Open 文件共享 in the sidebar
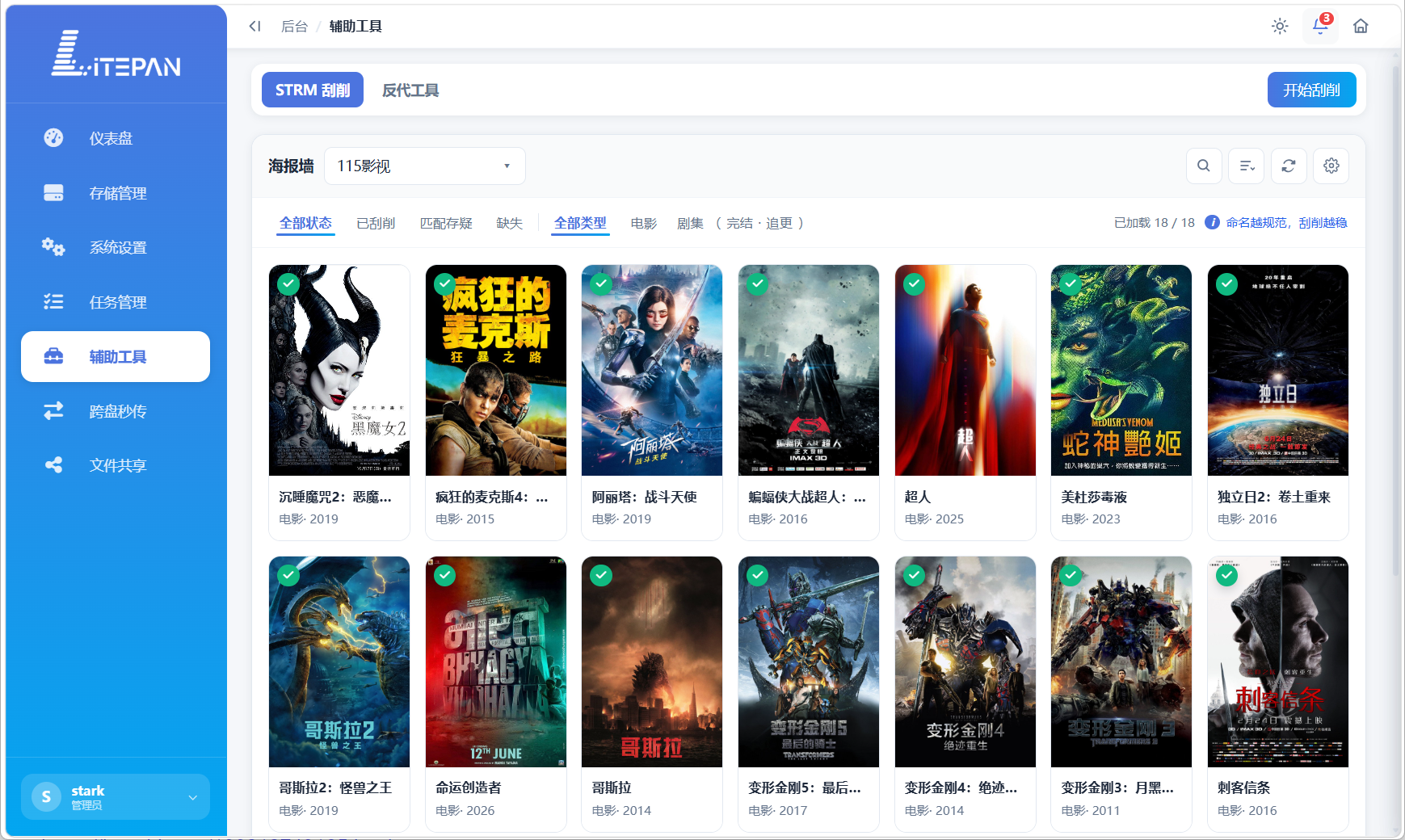 click(x=116, y=465)
